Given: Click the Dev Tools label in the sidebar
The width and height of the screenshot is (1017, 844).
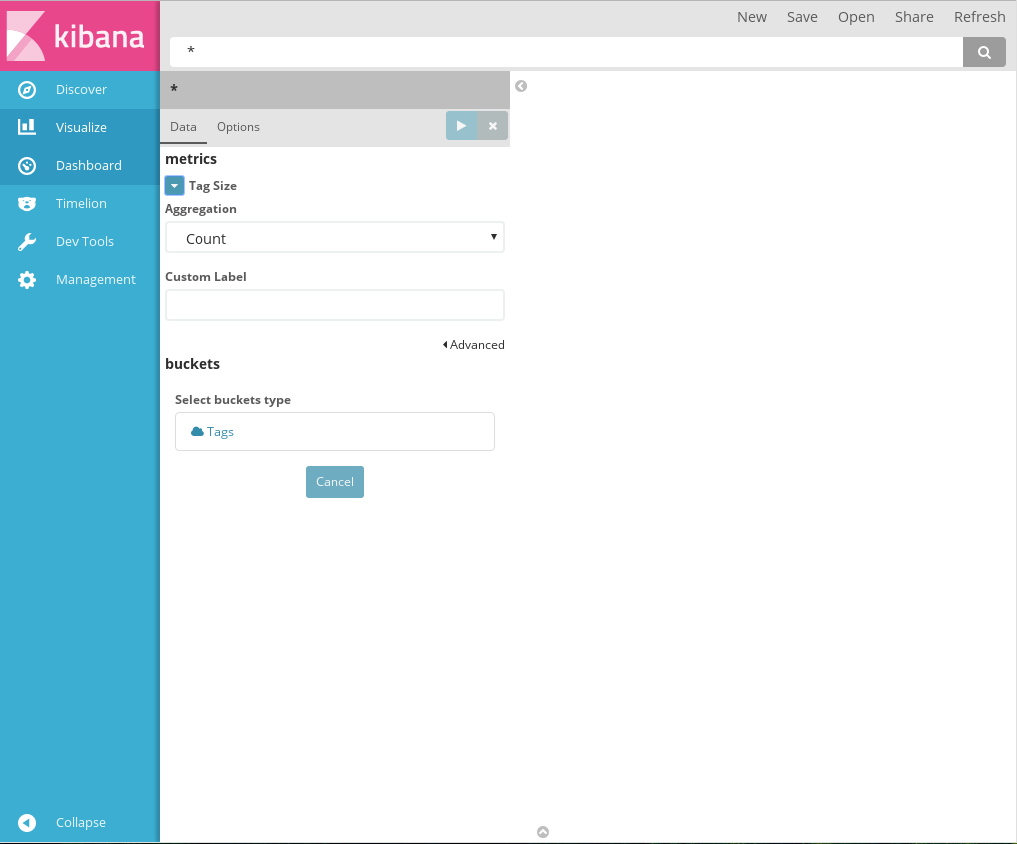Looking at the screenshot, I should coord(85,241).
